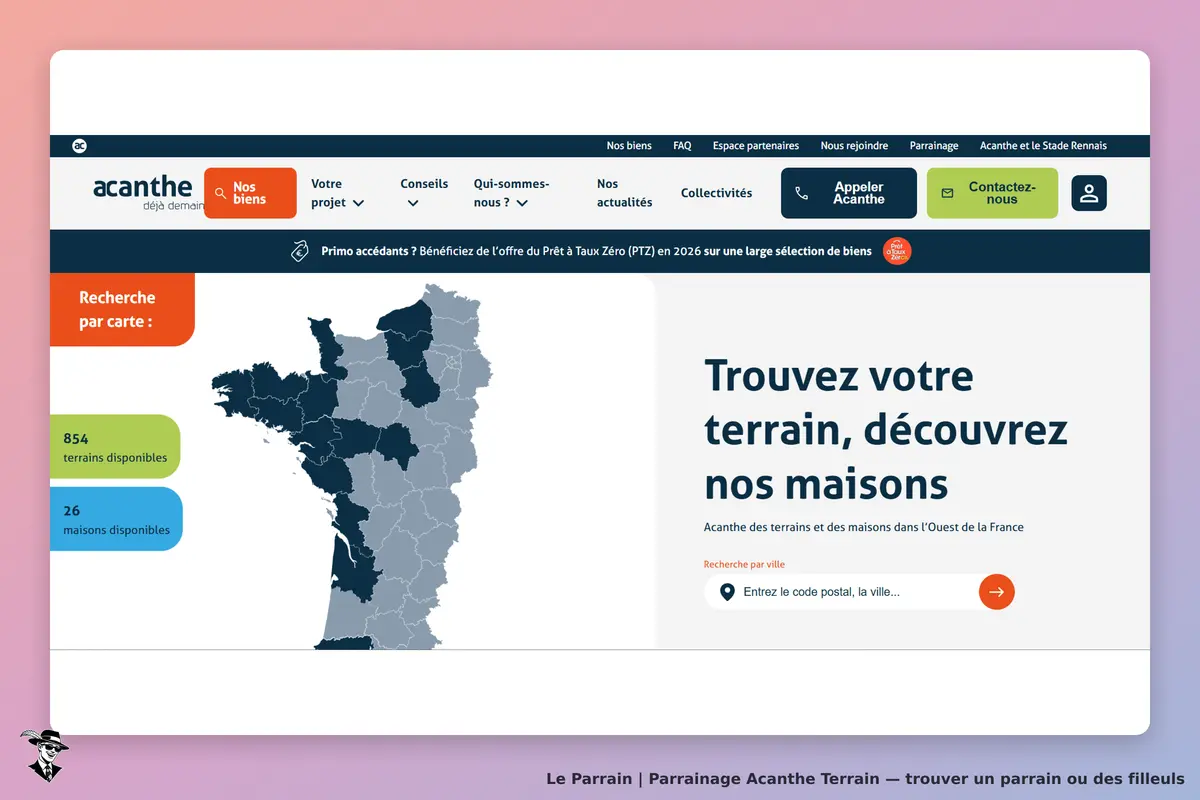The image size is (1200, 800).
Task: Click the location pin icon in search field
Action: pyautogui.click(x=727, y=592)
